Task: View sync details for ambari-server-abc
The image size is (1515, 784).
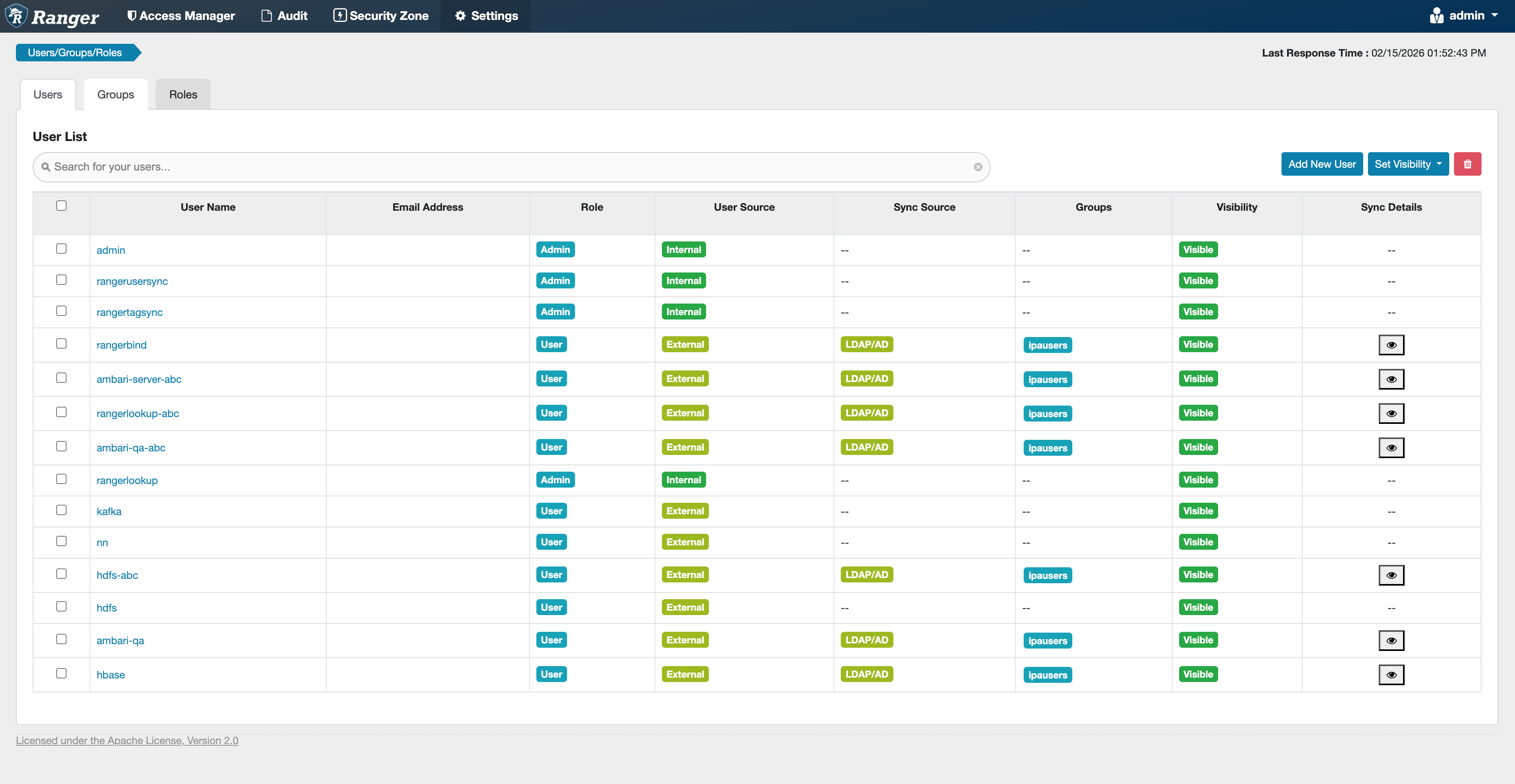Action: [x=1391, y=379]
